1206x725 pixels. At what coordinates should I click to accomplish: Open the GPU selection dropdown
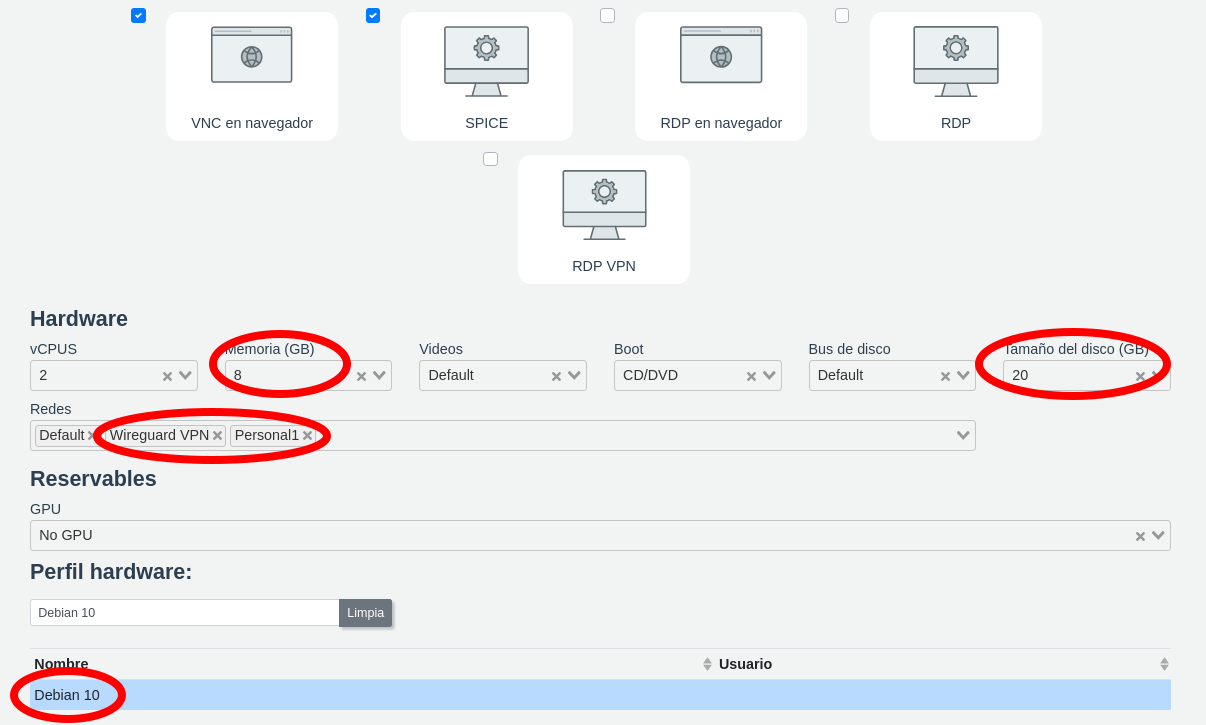click(x=1158, y=535)
